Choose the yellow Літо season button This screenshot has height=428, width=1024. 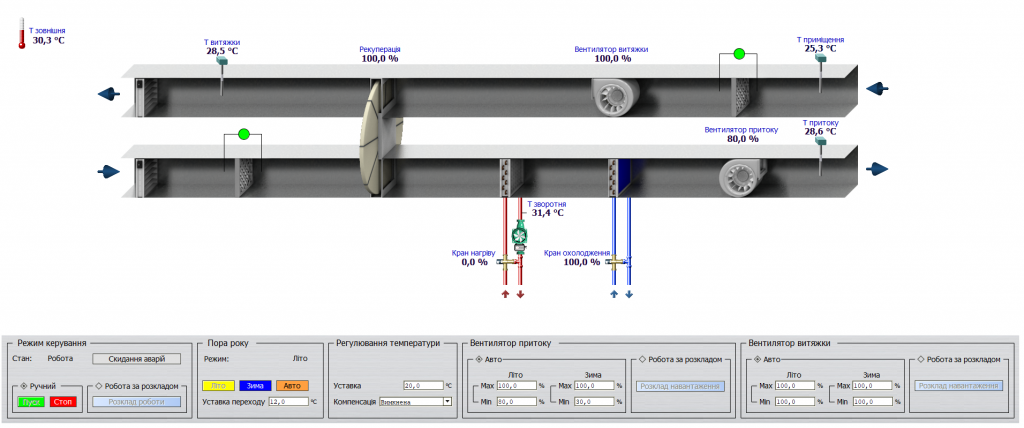tap(218, 385)
